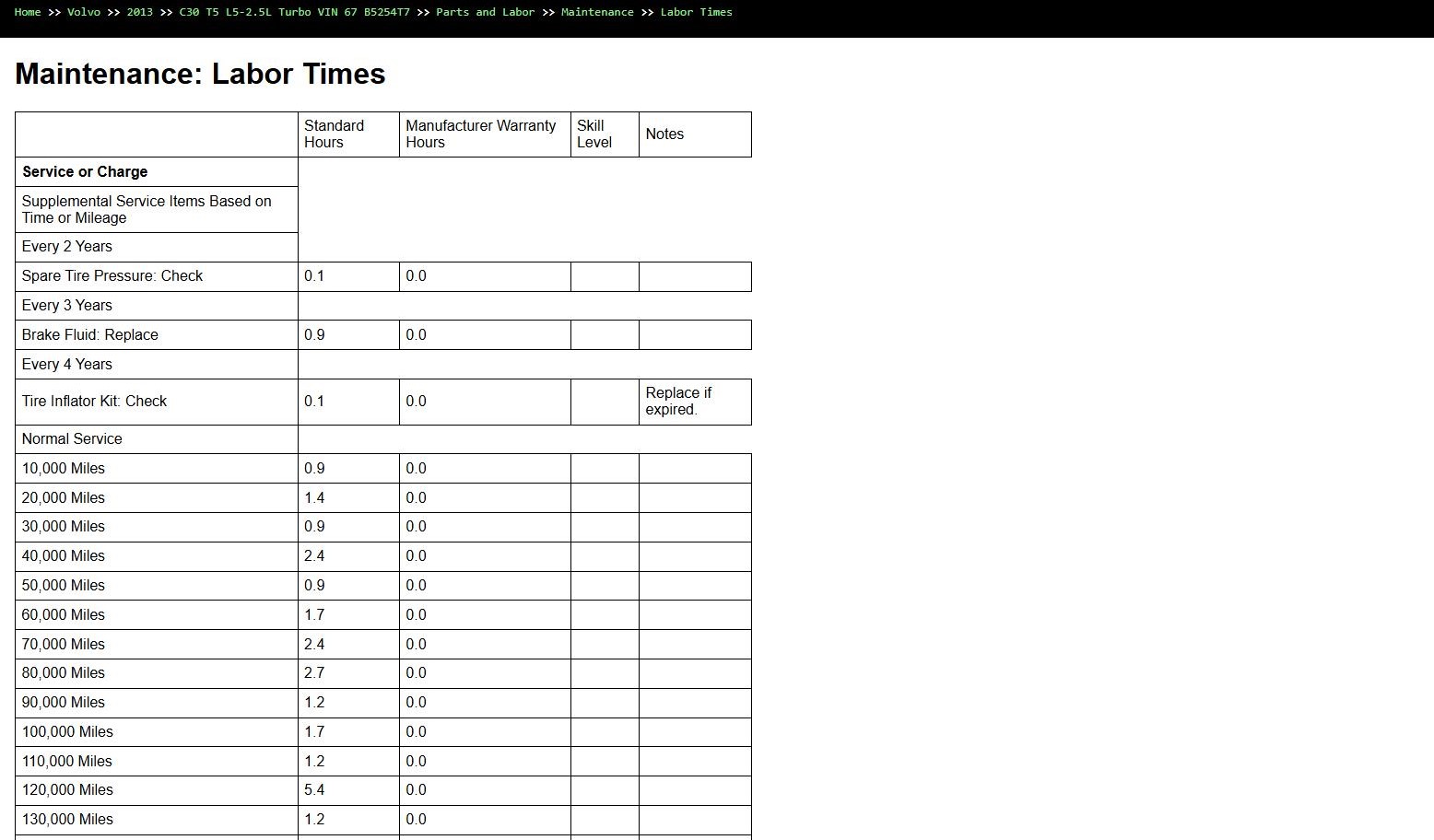
Task: Open the 2013 year breadcrumb link
Action: coord(140,12)
